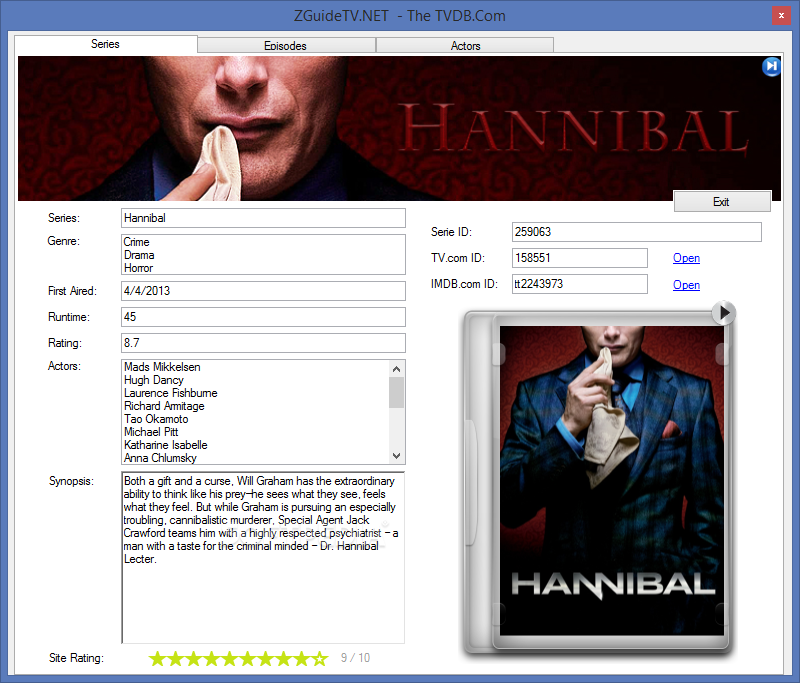Click the Series name field
This screenshot has width=800, height=683.
(x=263, y=218)
